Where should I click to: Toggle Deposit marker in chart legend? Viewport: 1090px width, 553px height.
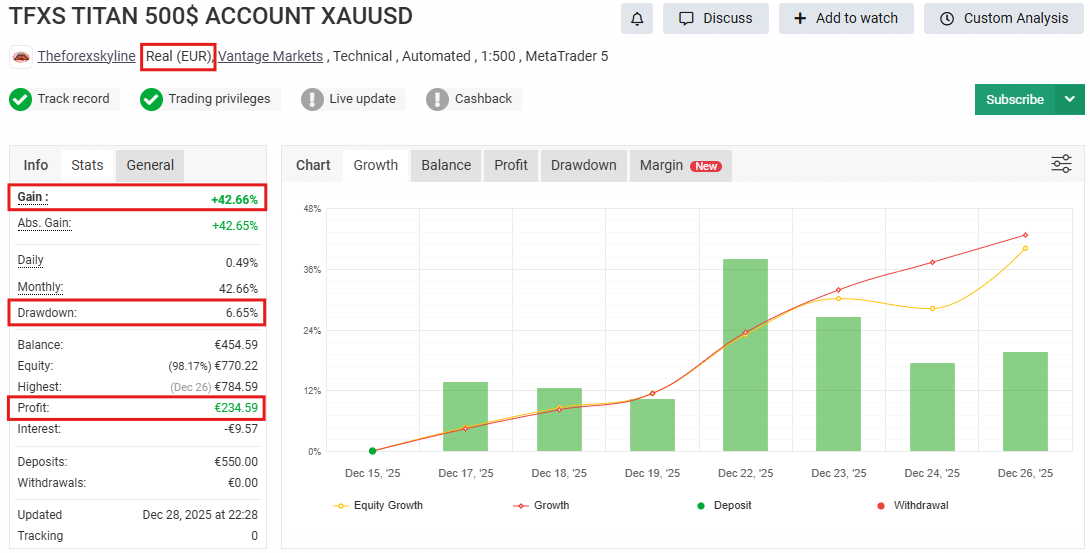(x=724, y=505)
